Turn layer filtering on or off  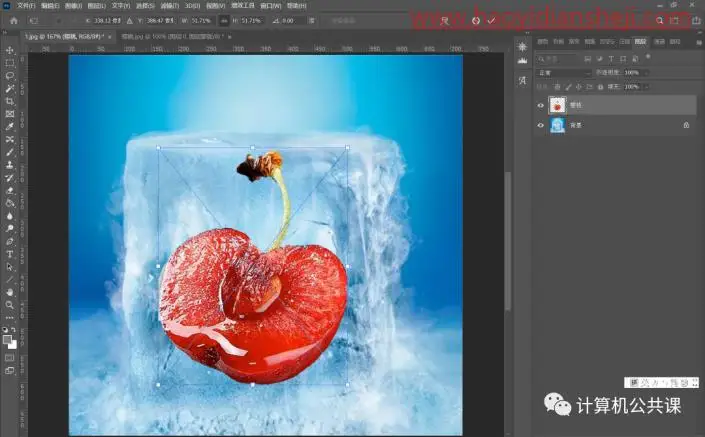[x=648, y=57]
